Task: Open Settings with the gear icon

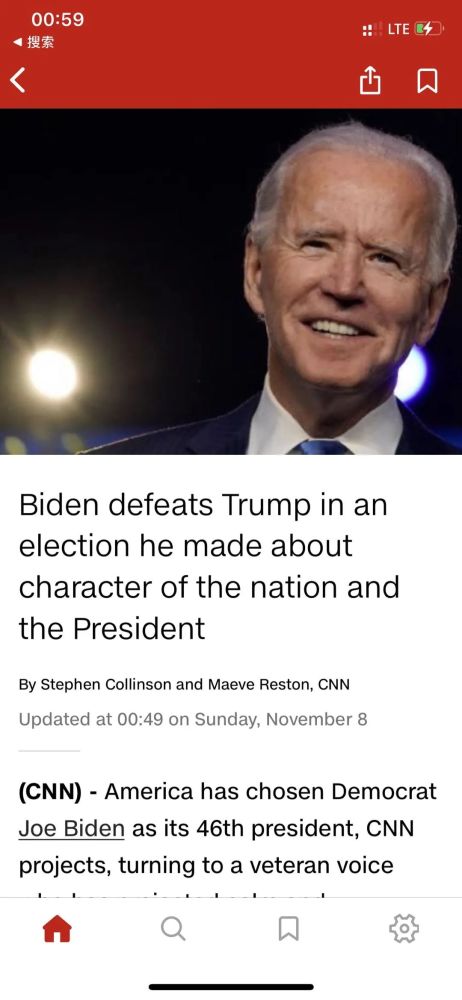Action: (x=404, y=929)
